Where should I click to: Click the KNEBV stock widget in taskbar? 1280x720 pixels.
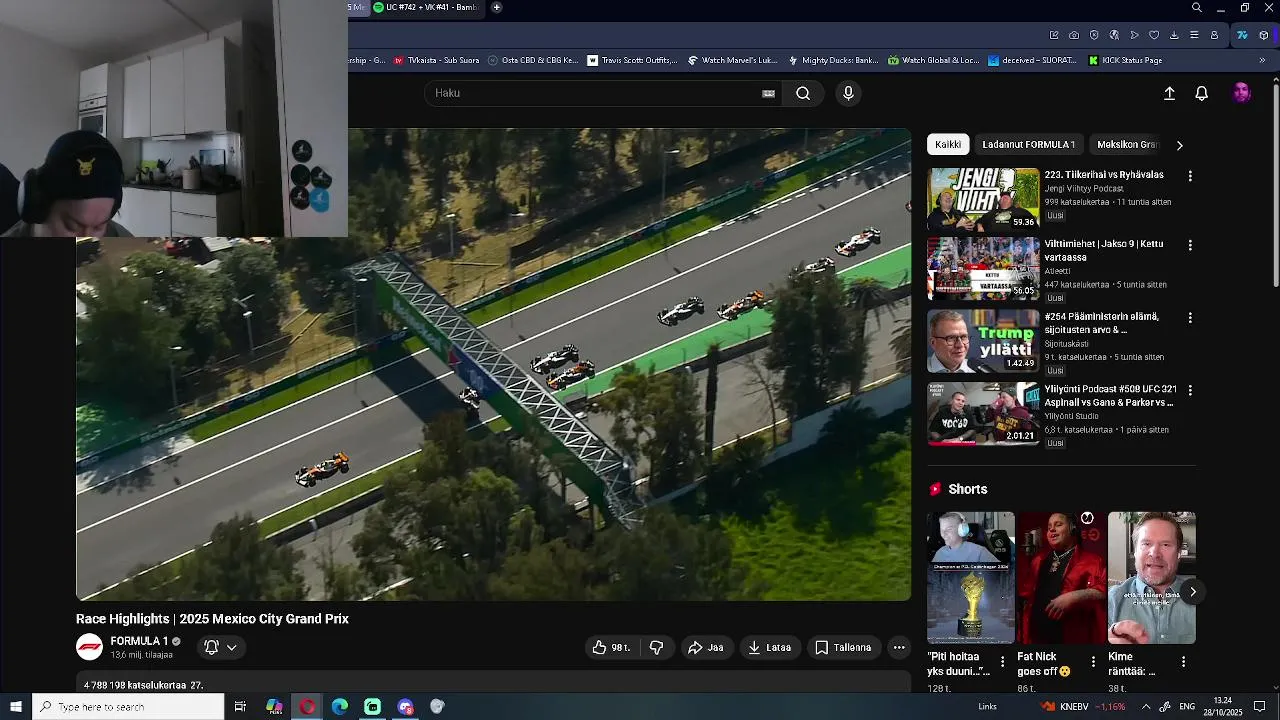tap(1083, 707)
